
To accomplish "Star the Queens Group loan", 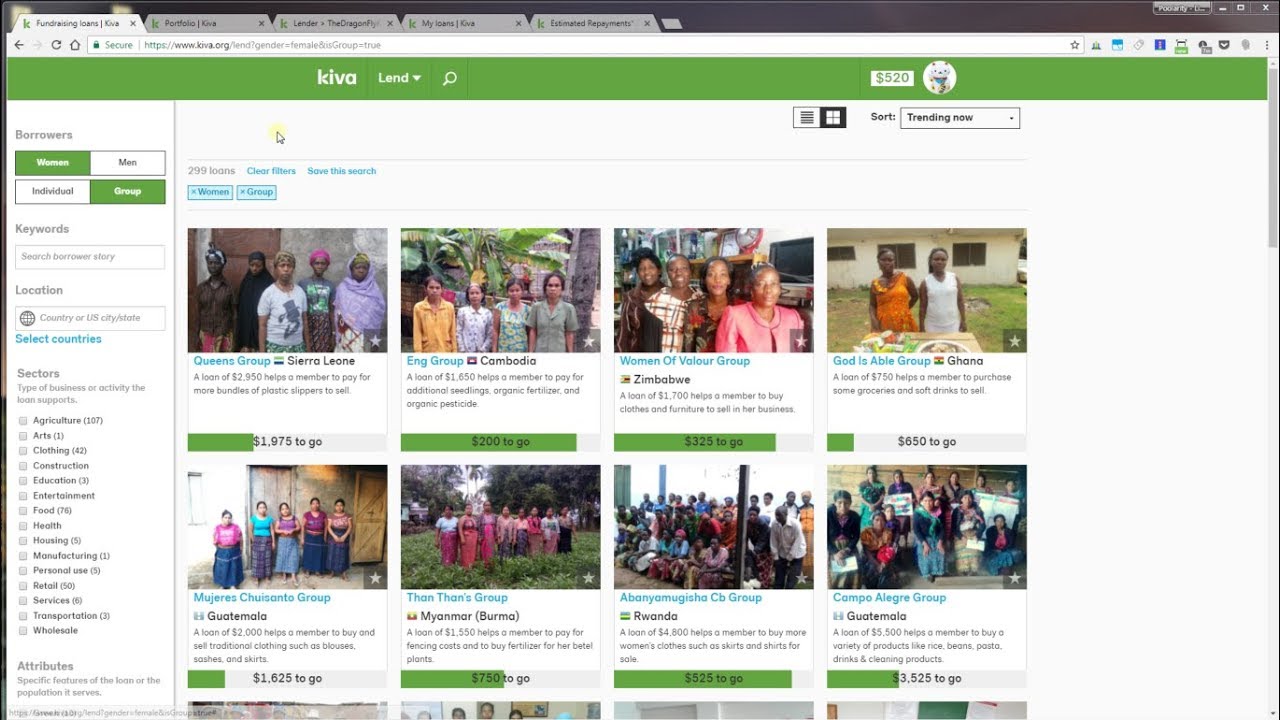I will tap(375, 341).
